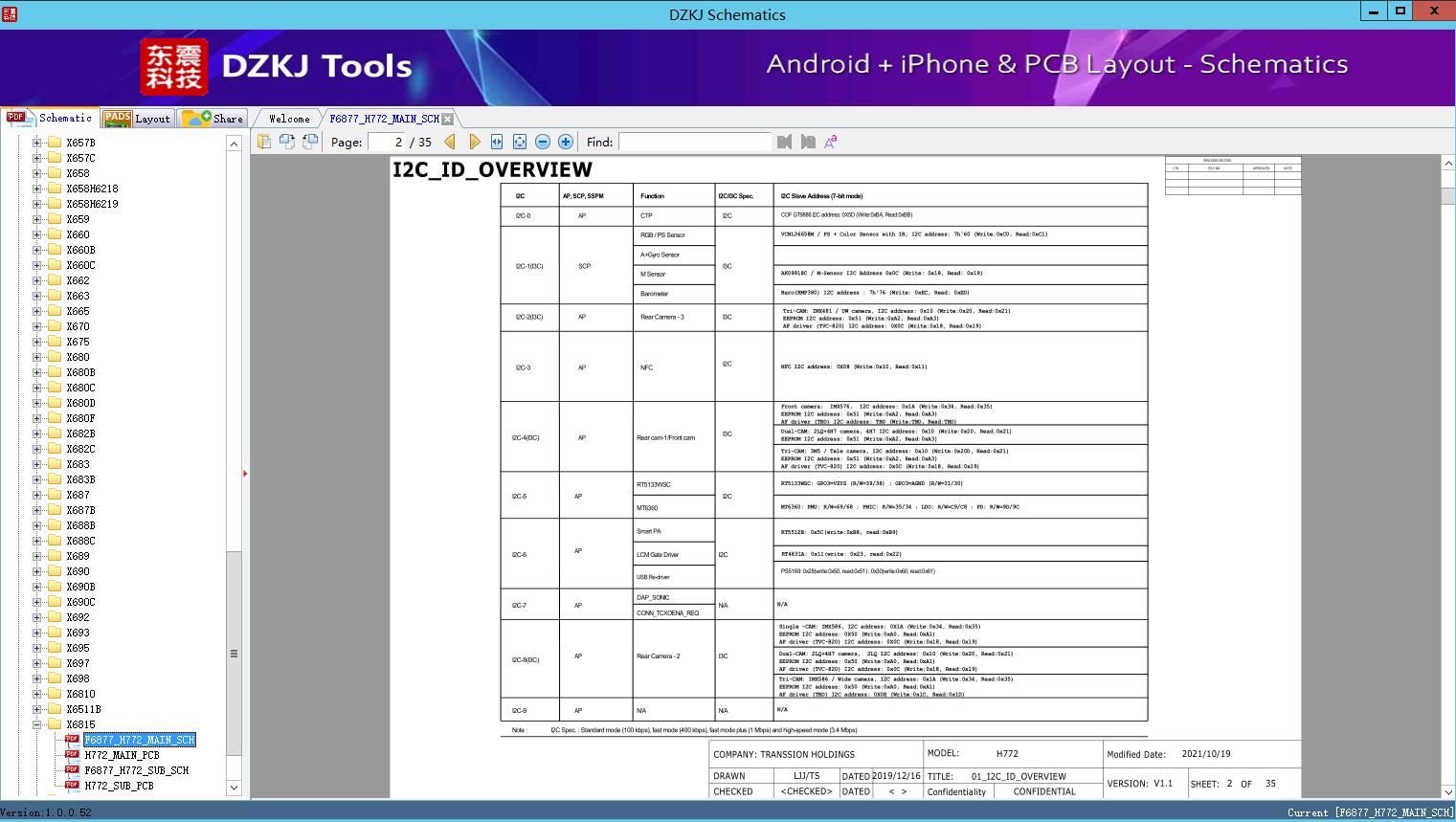Click the X692 folder icon
The height and width of the screenshot is (822, 1456).
(x=55, y=617)
